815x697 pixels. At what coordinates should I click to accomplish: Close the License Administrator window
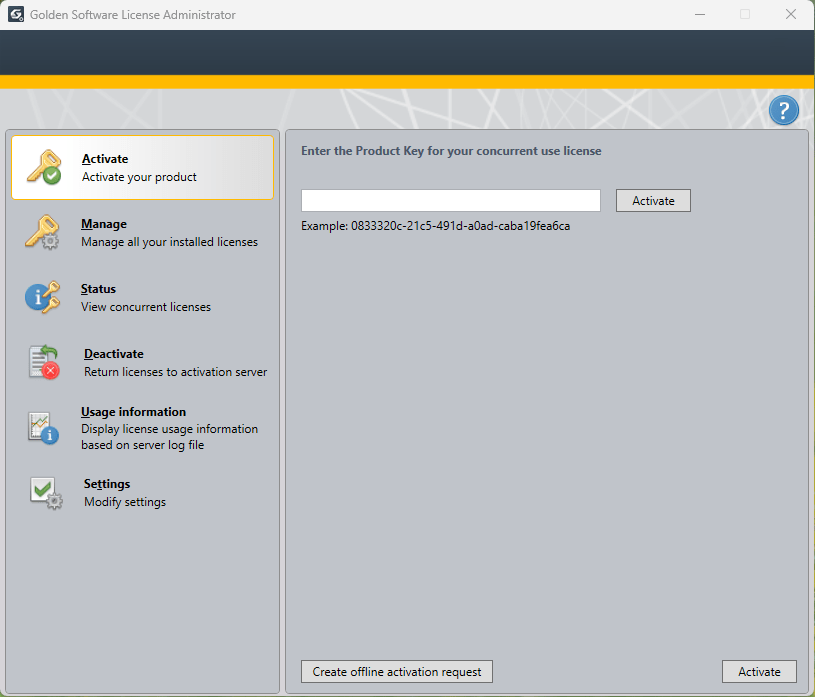[x=791, y=15]
